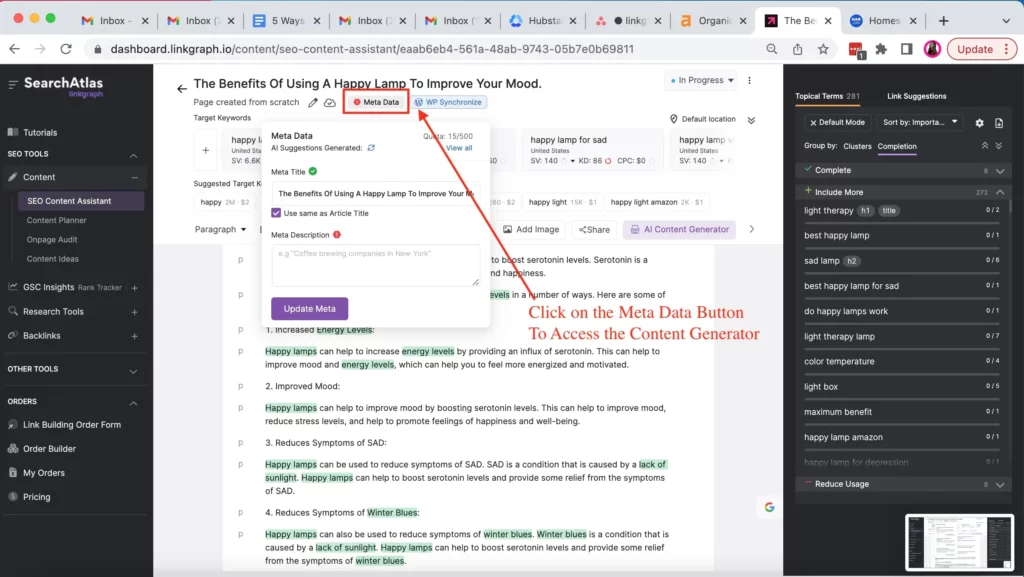Click the back arrow beside the article title
The height and width of the screenshot is (577, 1024).
click(x=181, y=88)
